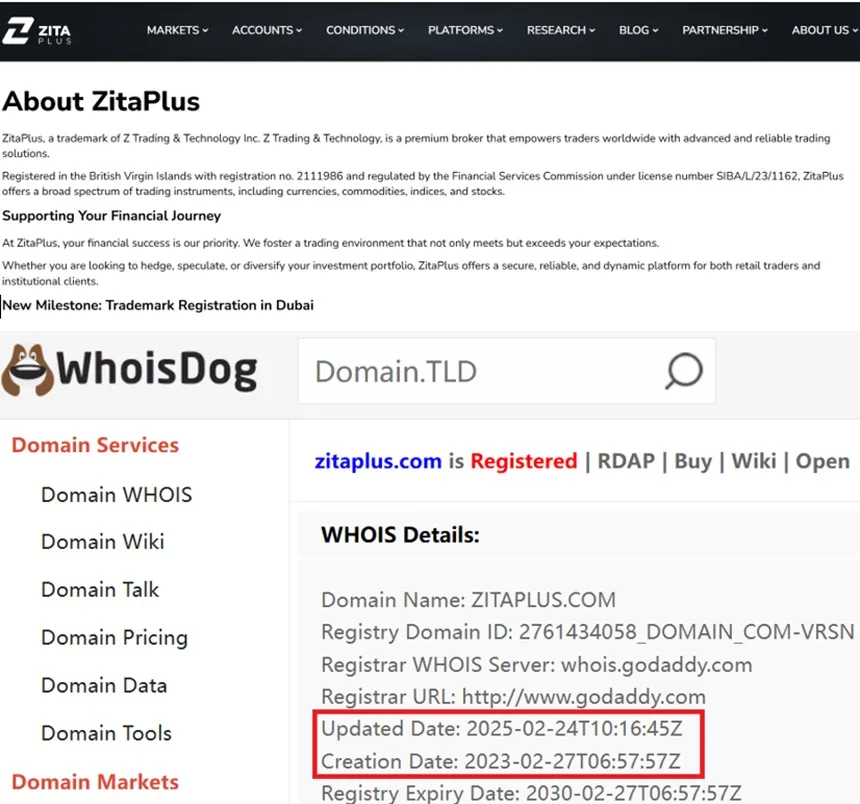Click the Domain Markets heading
The width and height of the screenshot is (860, 804).
pyautogui.click(x=95, y=782)
